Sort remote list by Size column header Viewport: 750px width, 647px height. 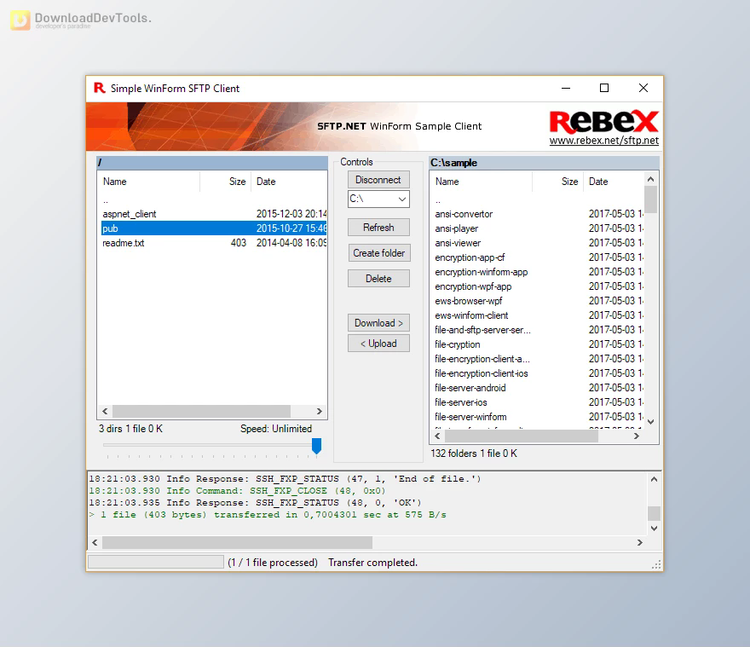click(x=225, y=182)
